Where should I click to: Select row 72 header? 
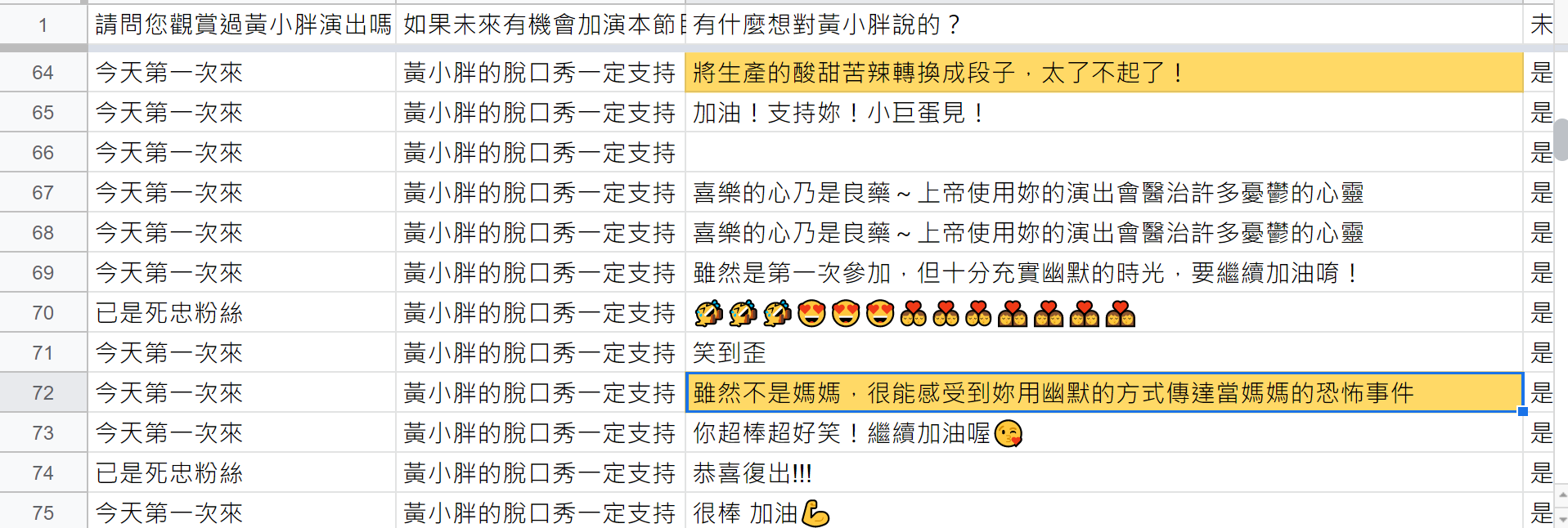pos(43,393)
